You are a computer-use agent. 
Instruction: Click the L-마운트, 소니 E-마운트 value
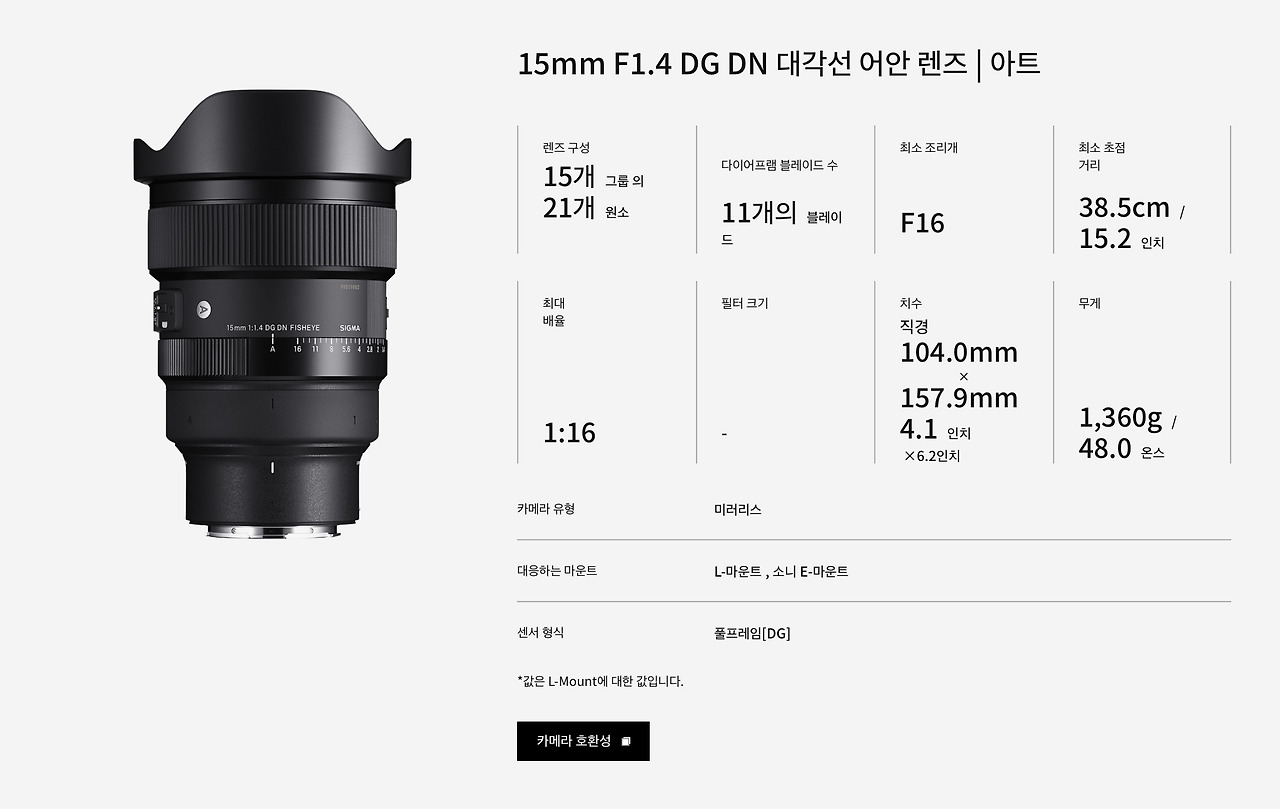point(781,572)
